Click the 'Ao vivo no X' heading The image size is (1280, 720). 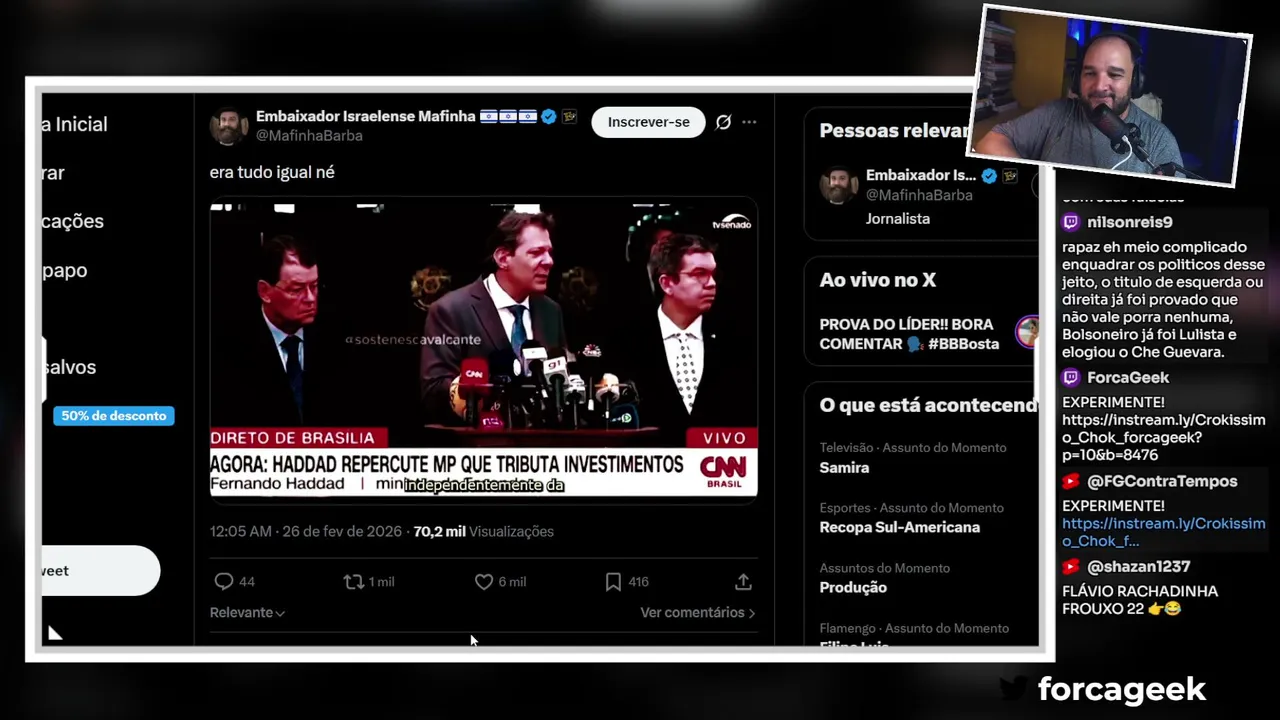click(x=878, y=280)
